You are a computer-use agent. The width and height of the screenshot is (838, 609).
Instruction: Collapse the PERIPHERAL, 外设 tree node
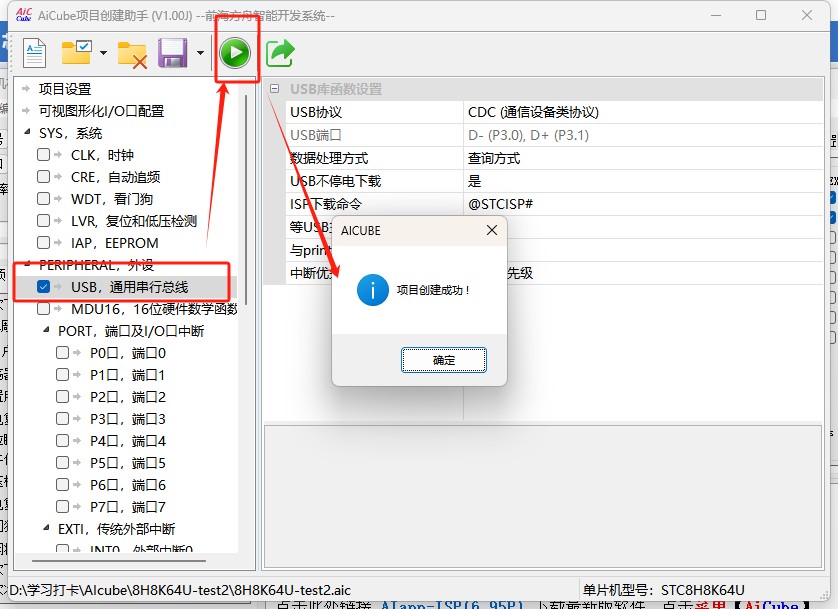pos(27,264)
